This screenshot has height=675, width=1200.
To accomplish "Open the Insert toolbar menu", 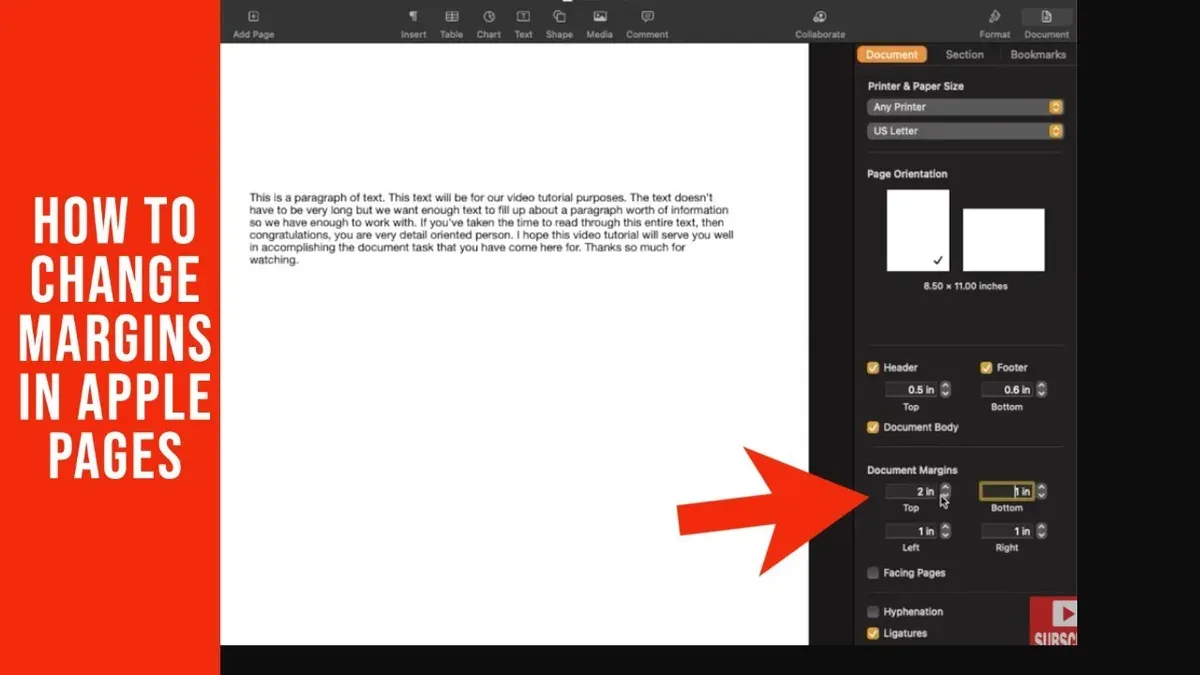I will coord(414,17).
